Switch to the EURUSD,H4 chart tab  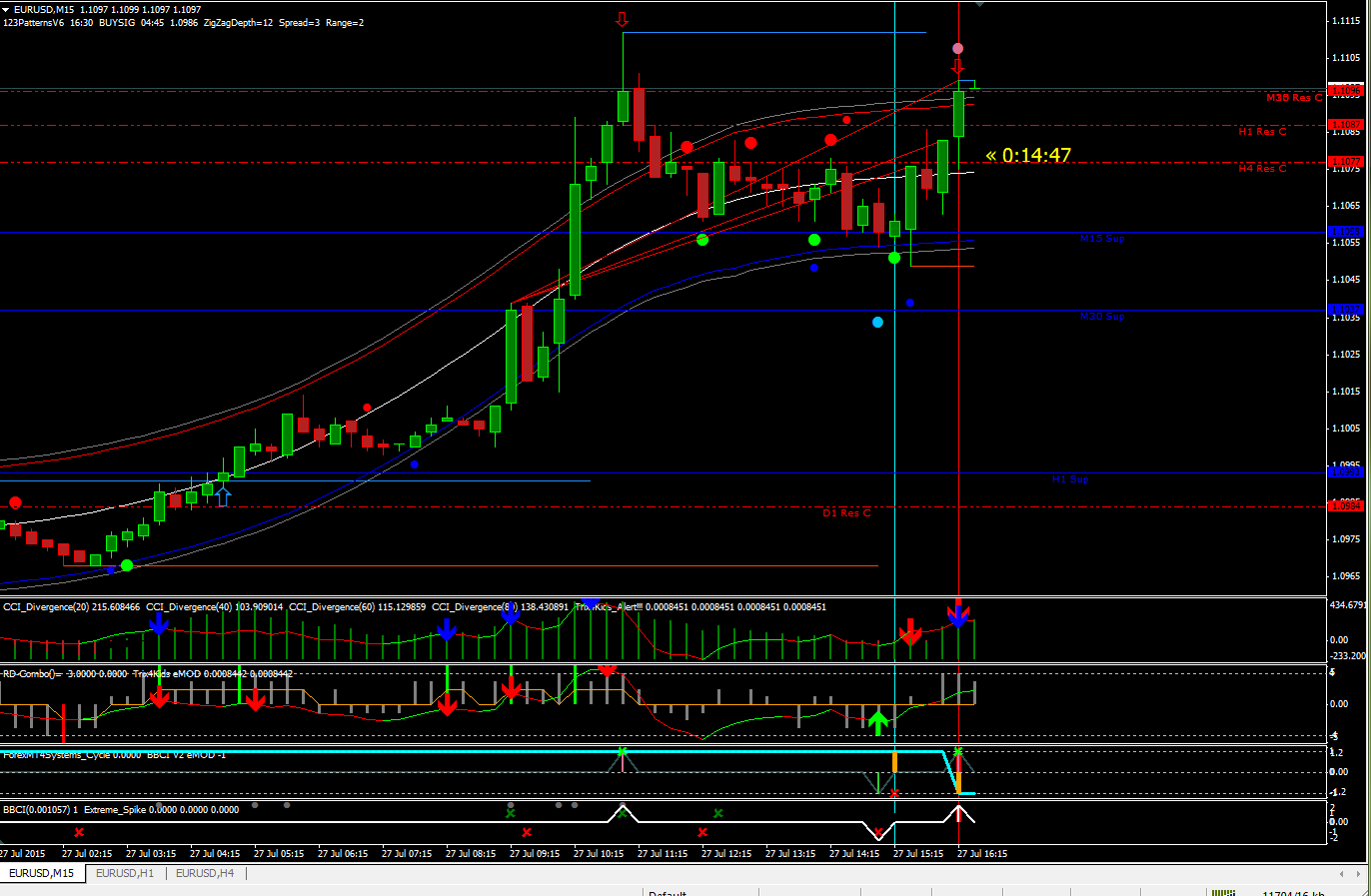[205, 873]
